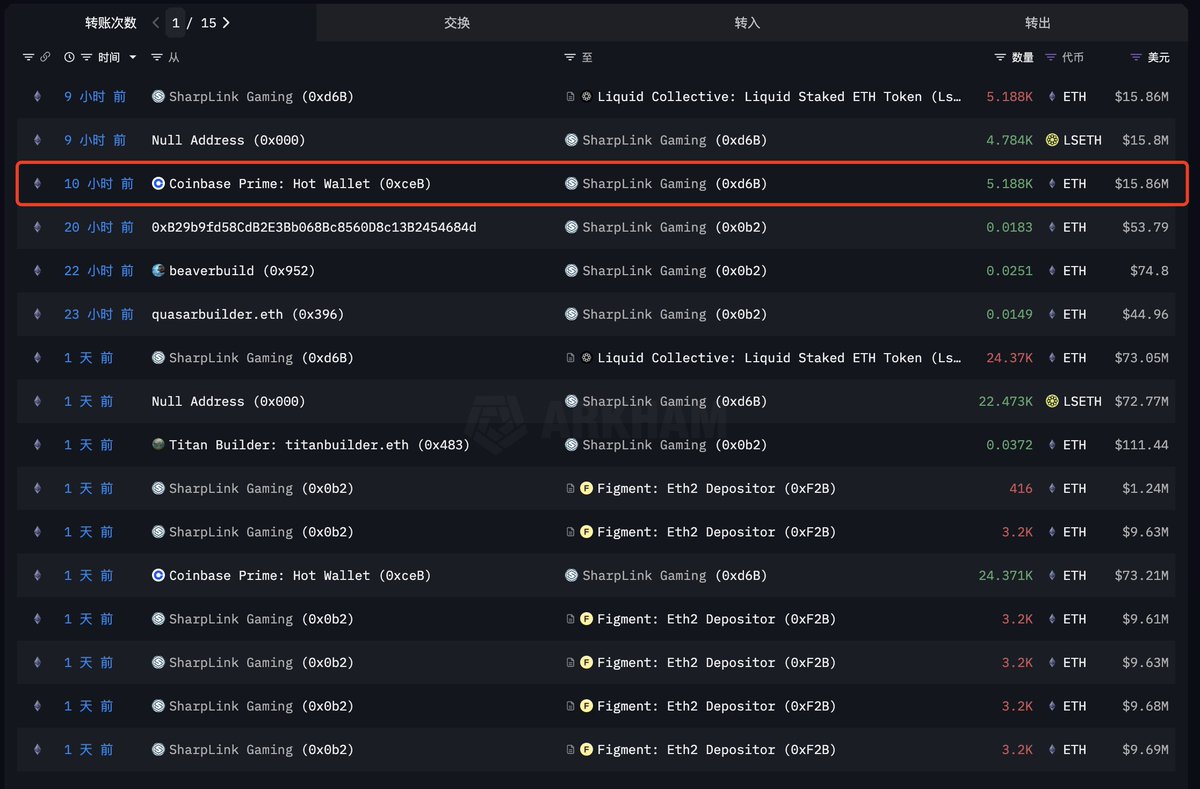Open the filter icon for the 数量 column
This screenshot has width=1200, height=789.
(x=1000, y=58)
